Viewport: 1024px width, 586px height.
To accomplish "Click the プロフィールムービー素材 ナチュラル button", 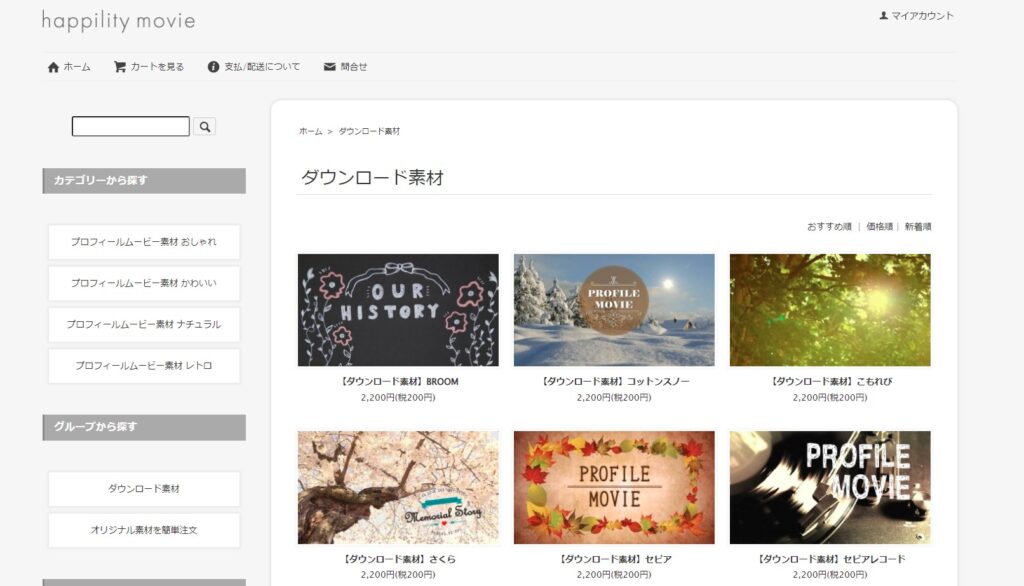I will [x=143, y=324].
